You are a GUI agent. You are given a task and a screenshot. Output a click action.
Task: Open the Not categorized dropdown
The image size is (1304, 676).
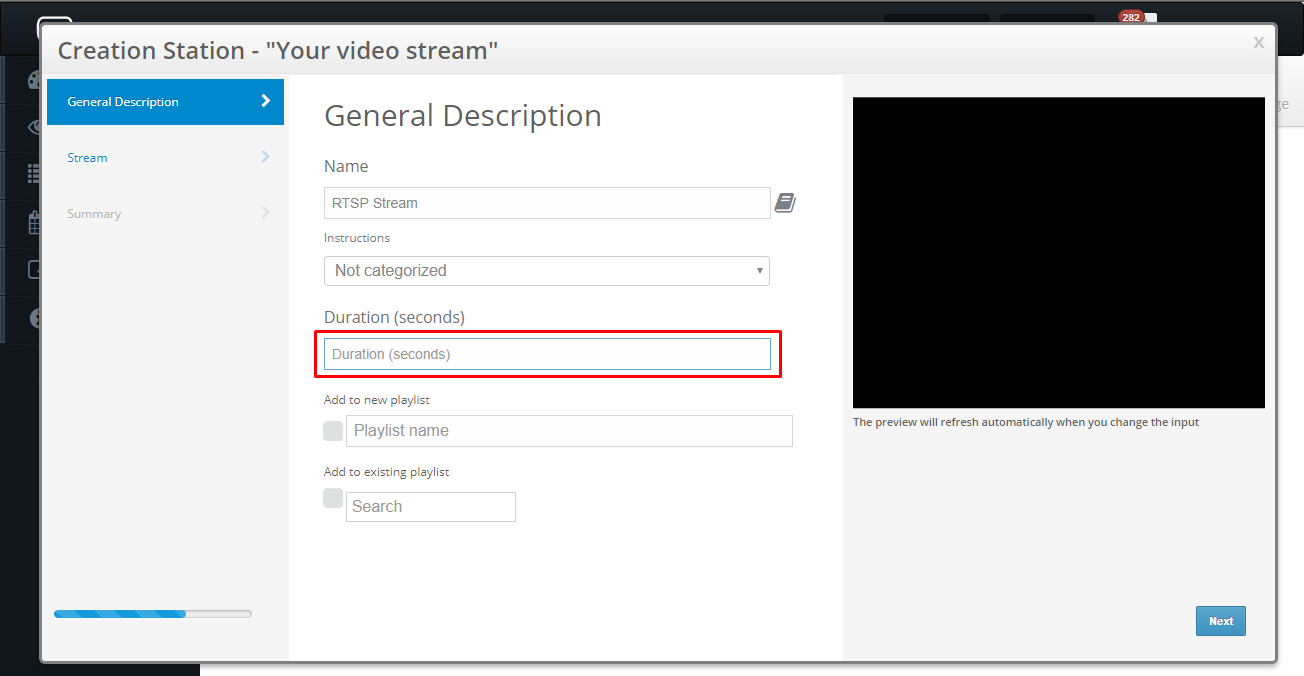pyautogui.click(x=546, y=271)
